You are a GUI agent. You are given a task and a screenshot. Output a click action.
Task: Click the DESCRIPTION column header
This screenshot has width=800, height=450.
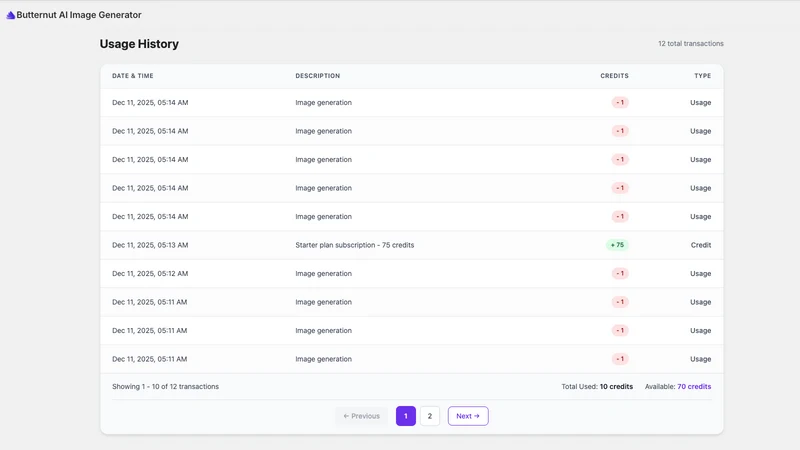coord(317,76)
